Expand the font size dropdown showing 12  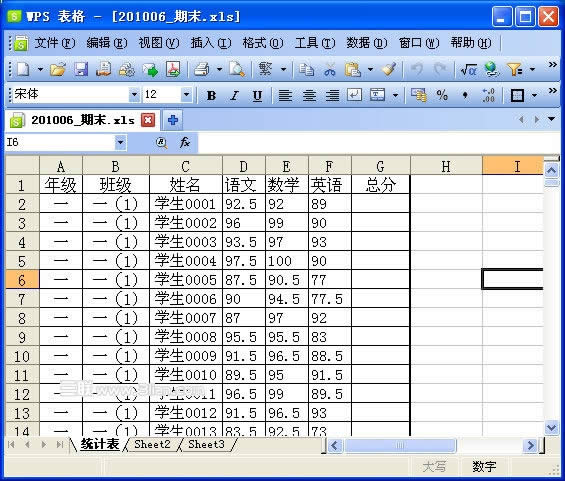coord(186,95)
